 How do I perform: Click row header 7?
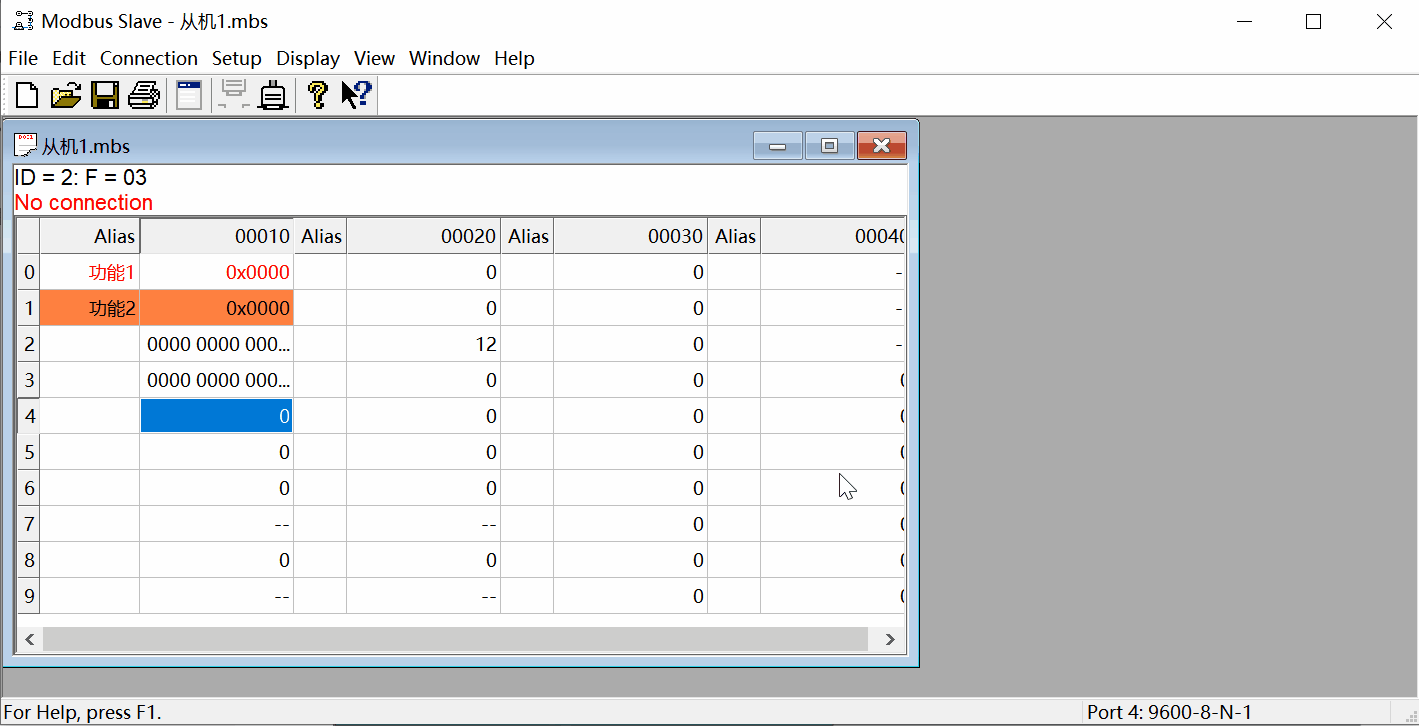29,524
